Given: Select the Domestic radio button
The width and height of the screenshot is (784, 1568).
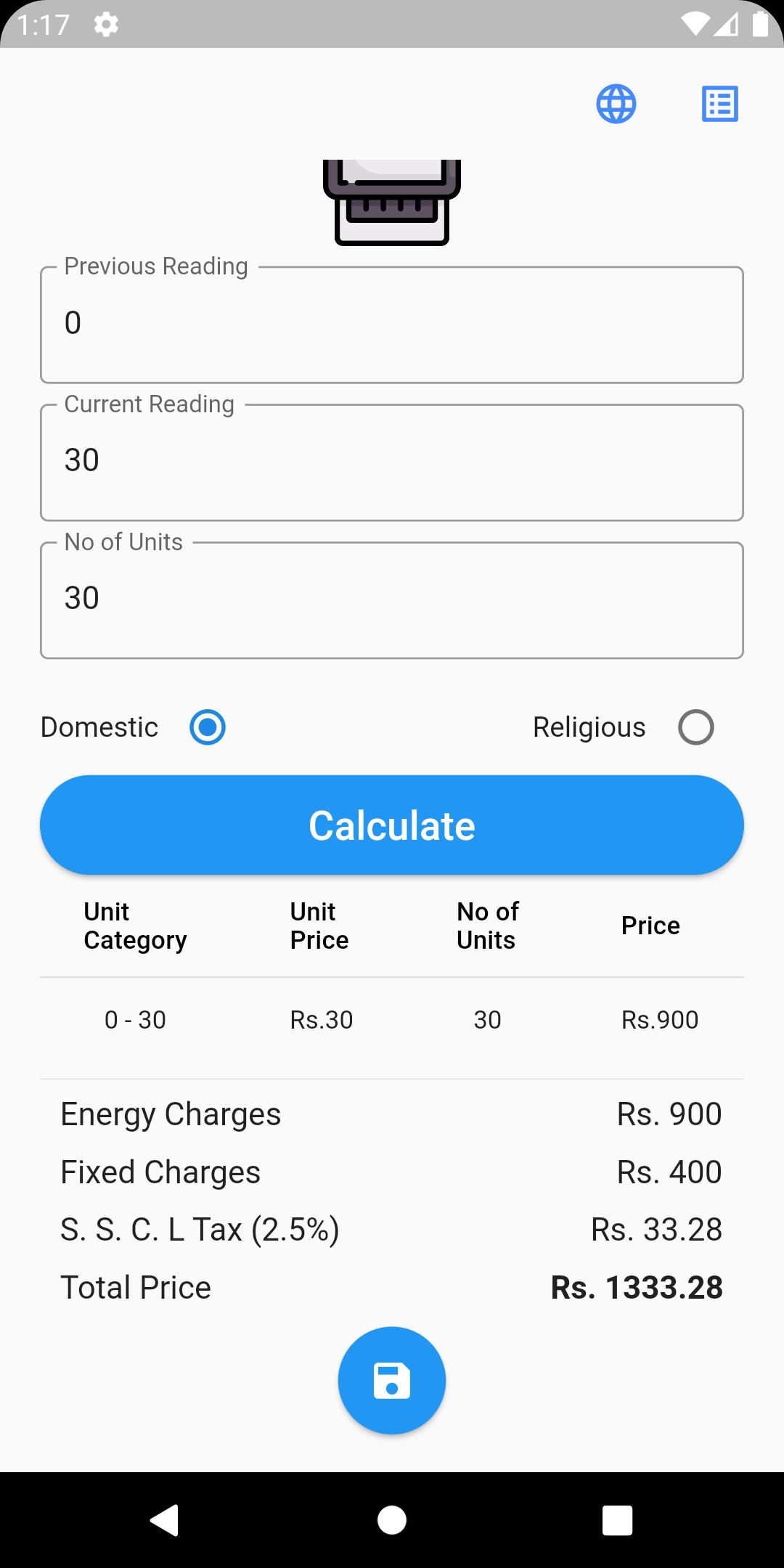Looking at the screenshot, I should [208, 727].
